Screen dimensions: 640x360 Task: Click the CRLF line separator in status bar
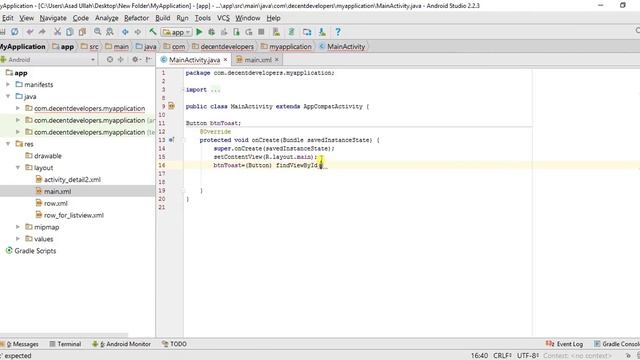[502, 356]
